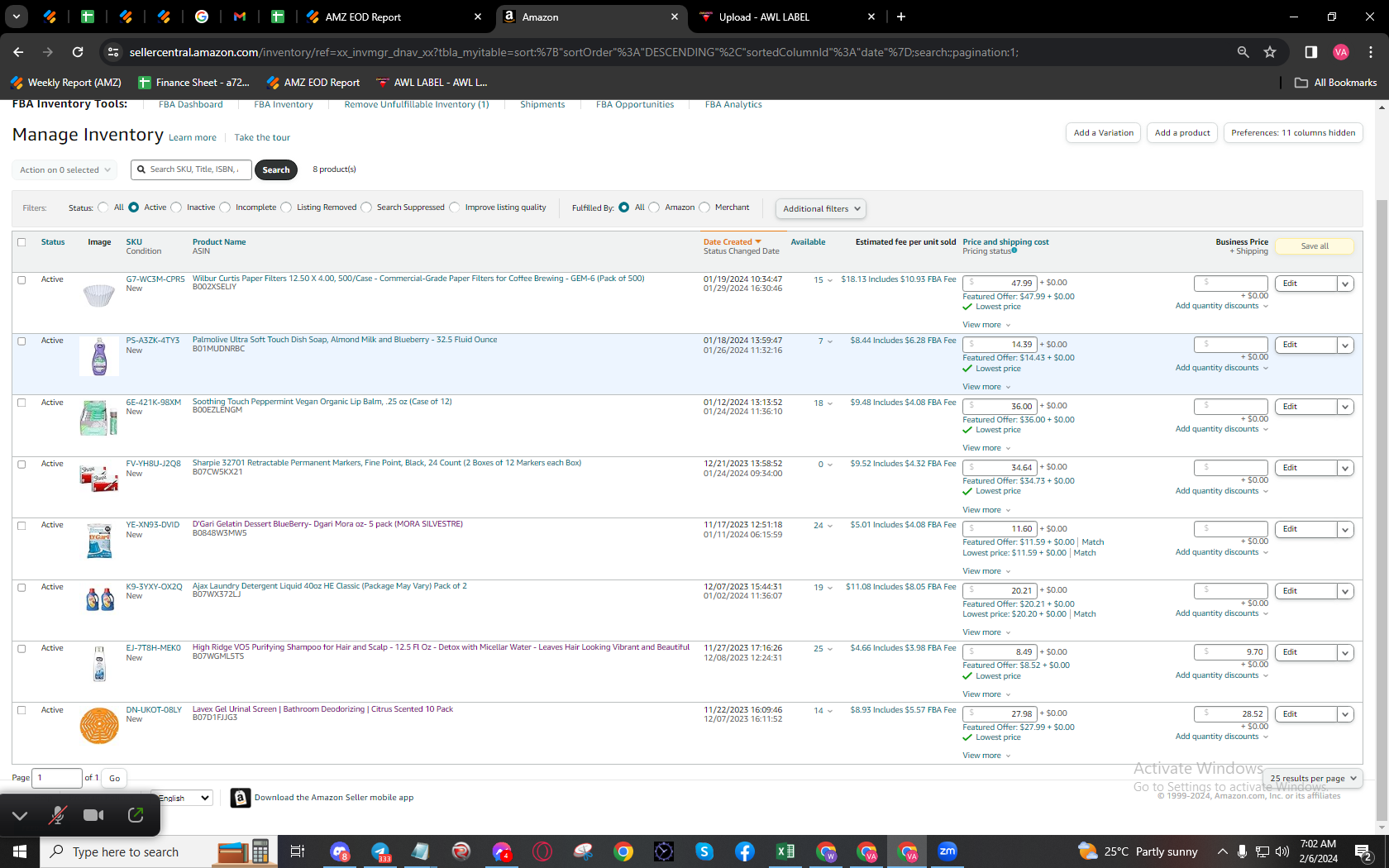Open Preferences: 11 columns hidden
This screenshot has height=868, width=1389.
click(1293, 132)
